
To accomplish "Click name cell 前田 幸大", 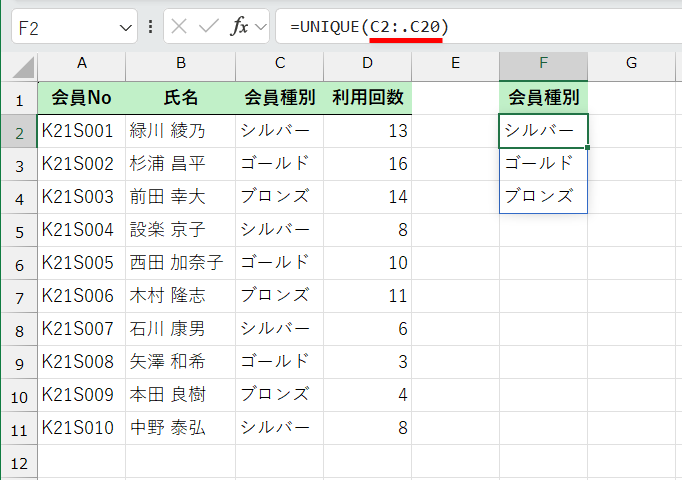I will coord(181,197).
